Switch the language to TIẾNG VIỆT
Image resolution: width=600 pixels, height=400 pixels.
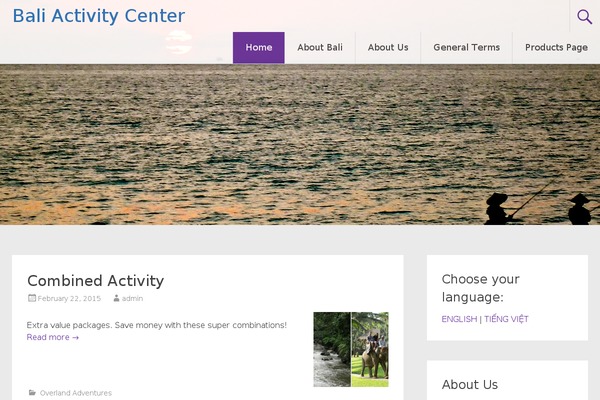(x=506, y=318)
